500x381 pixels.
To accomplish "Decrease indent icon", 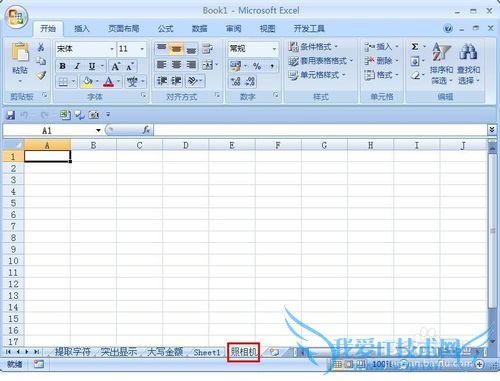I will pyautogui.click(x=162, y=80).
